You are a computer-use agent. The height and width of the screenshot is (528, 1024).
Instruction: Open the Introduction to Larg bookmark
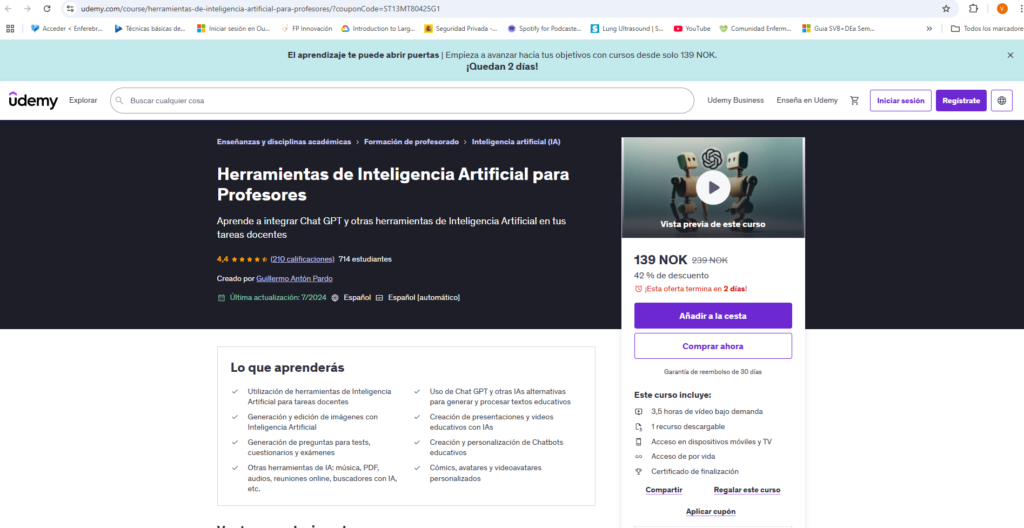pyautogui.click(x=378, y=28)
